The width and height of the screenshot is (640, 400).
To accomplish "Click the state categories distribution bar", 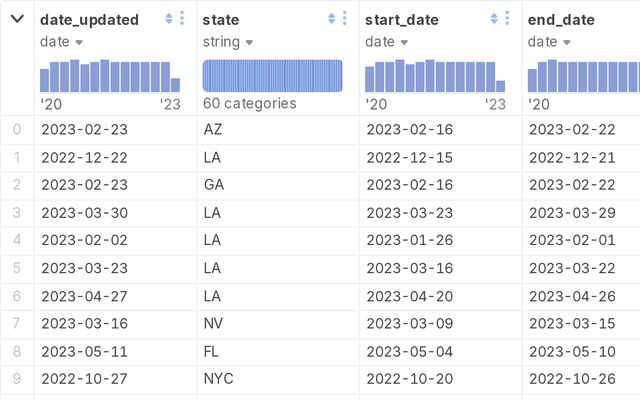I will [272, 76].
